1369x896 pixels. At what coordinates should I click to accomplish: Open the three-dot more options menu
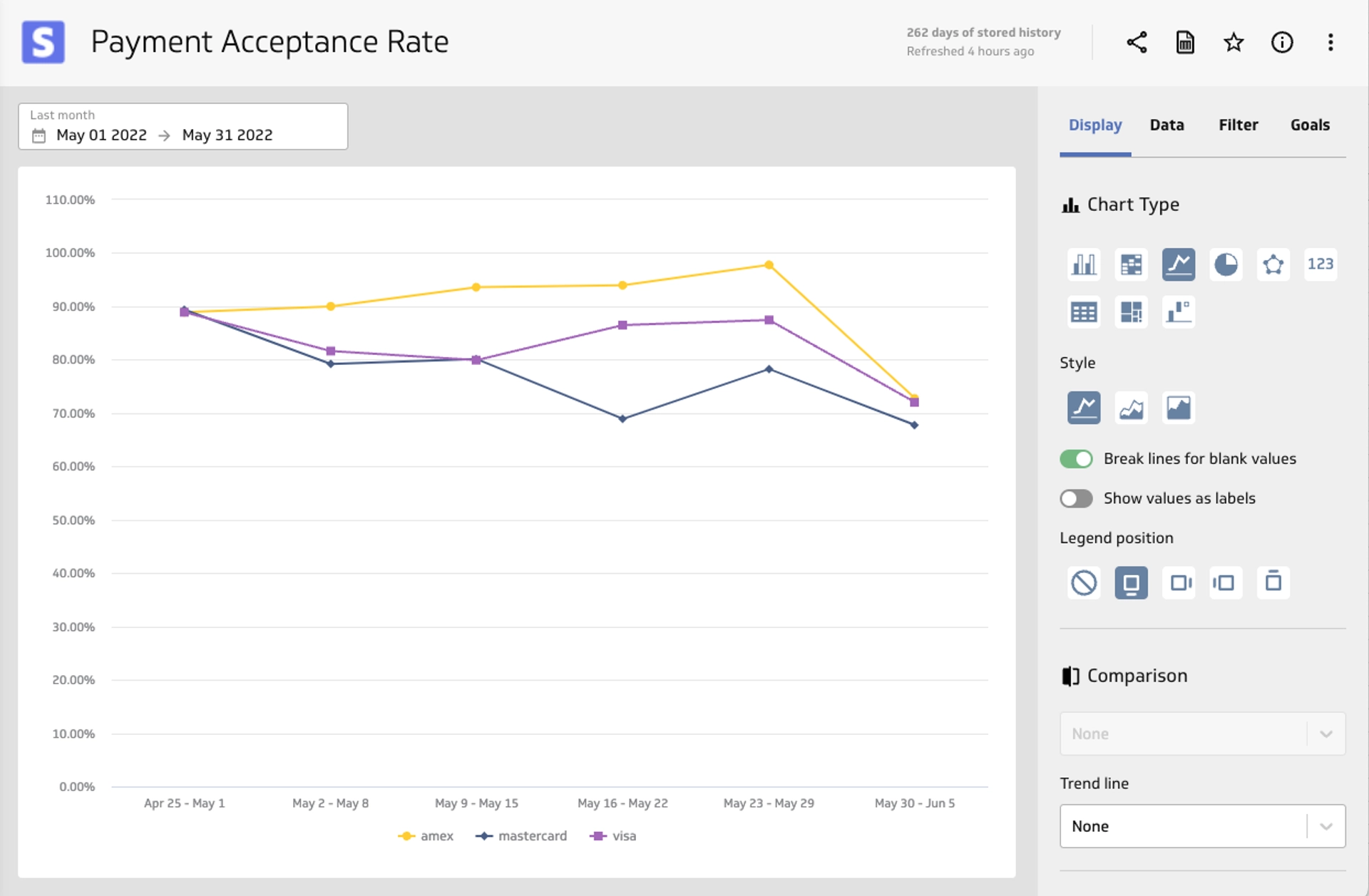pos(1330,42)
